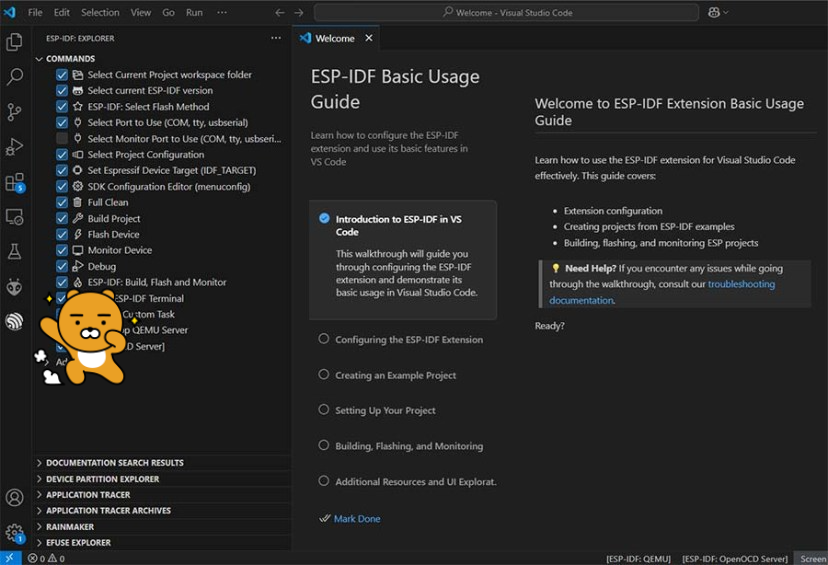Enable checkbox for Select Monitor Port to Use
This screenshot has height=565, width=828.
[62, 138]
